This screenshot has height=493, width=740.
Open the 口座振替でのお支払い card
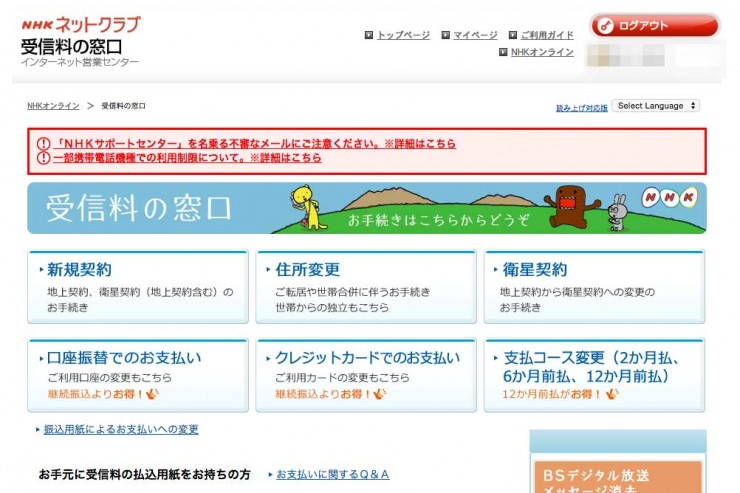click(x=138, y=375)
